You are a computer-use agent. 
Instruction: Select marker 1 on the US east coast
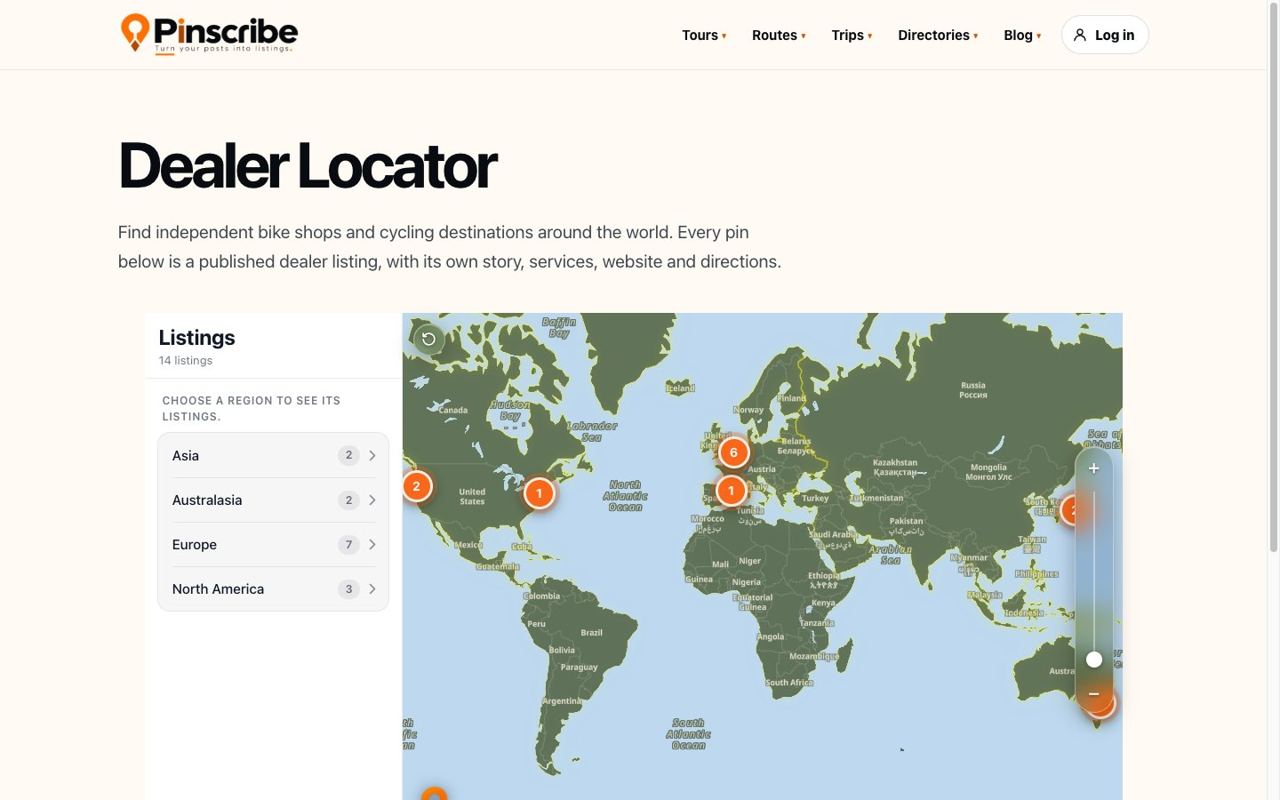pyautogui.click(x=539, y=492)
